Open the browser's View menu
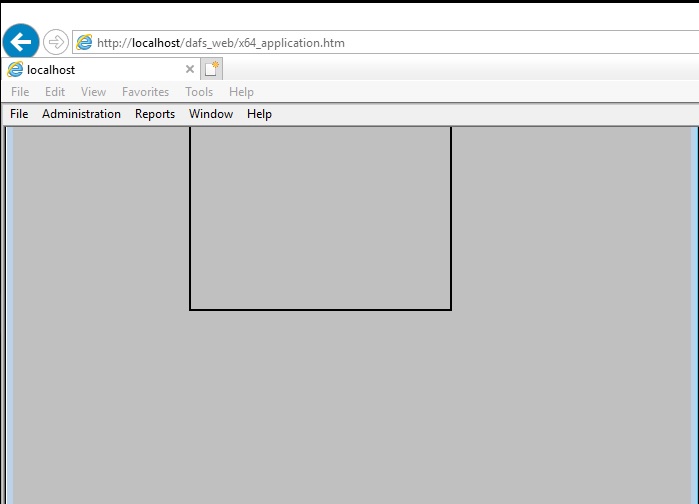Image resolution: width=699 pixels, height=504 pixels. [93, 92]
